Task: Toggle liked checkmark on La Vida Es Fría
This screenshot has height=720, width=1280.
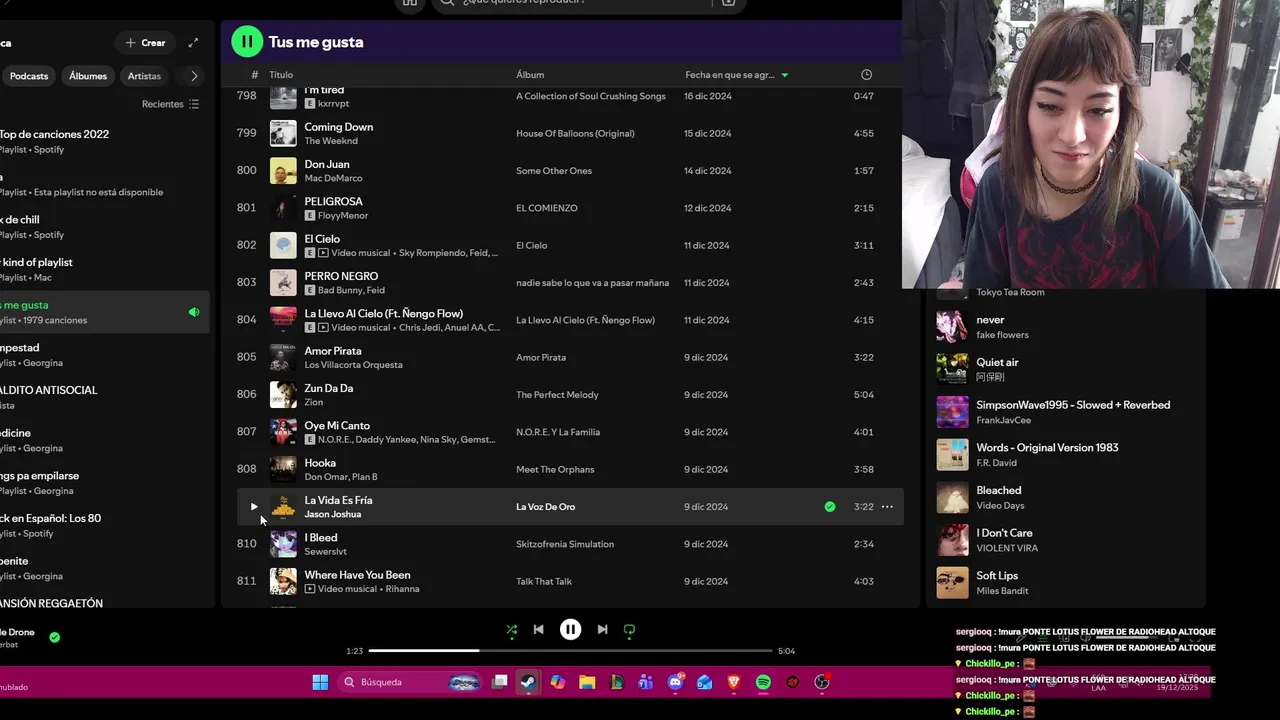Action: (x=829, y=507)
